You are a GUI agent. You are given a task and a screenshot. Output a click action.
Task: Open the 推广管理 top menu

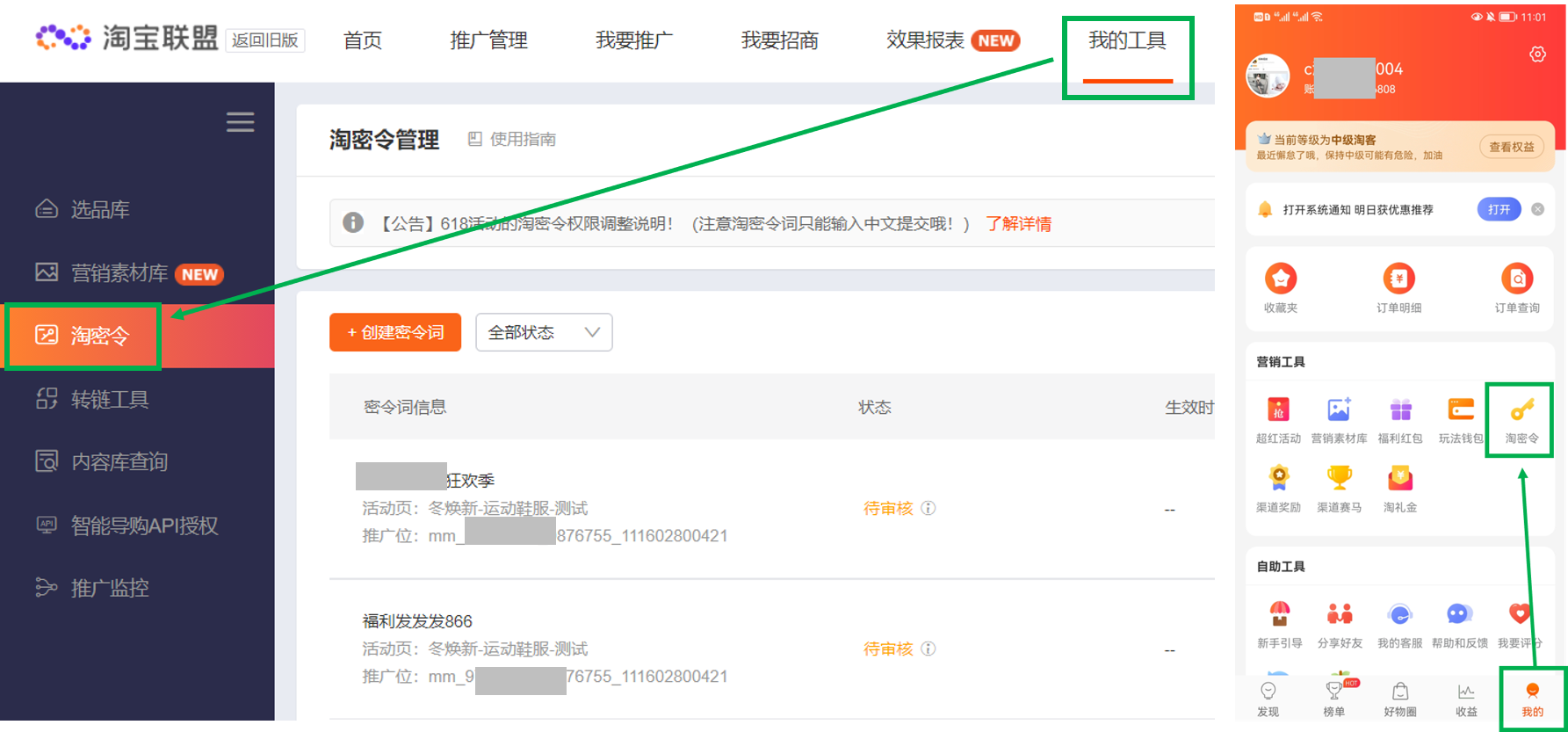(488, 40)
